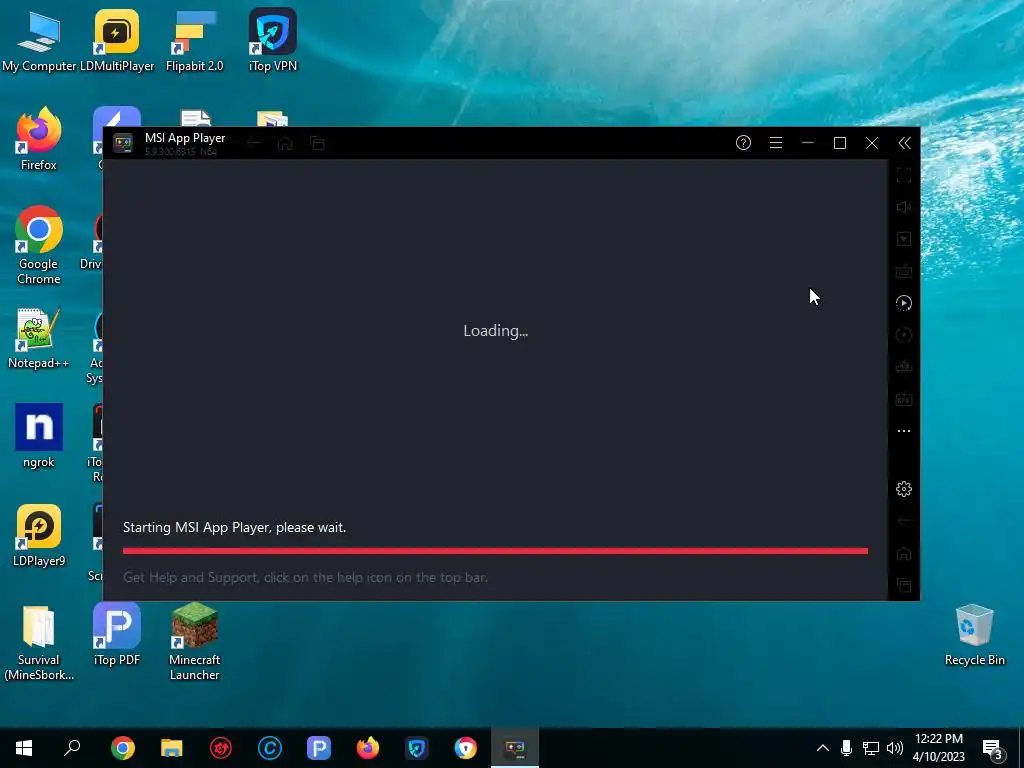Click the top bar Home icon

[285, 143]
